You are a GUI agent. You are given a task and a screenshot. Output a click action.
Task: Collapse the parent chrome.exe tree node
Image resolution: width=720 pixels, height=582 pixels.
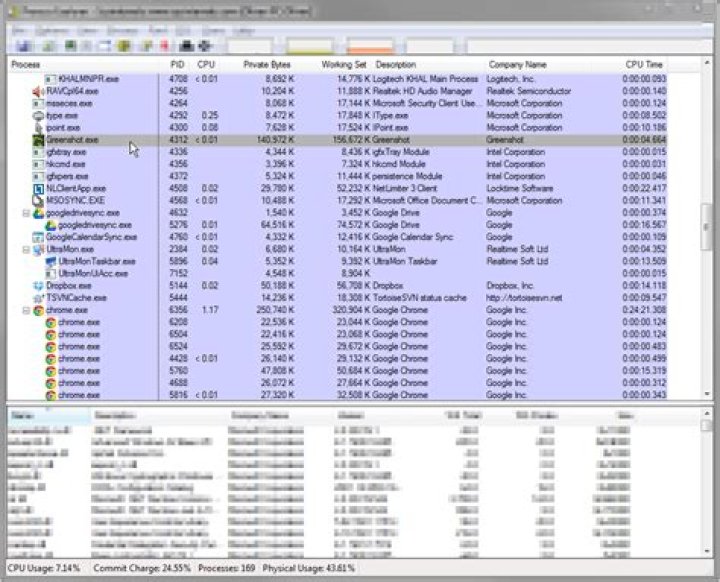tap(26, 310)
